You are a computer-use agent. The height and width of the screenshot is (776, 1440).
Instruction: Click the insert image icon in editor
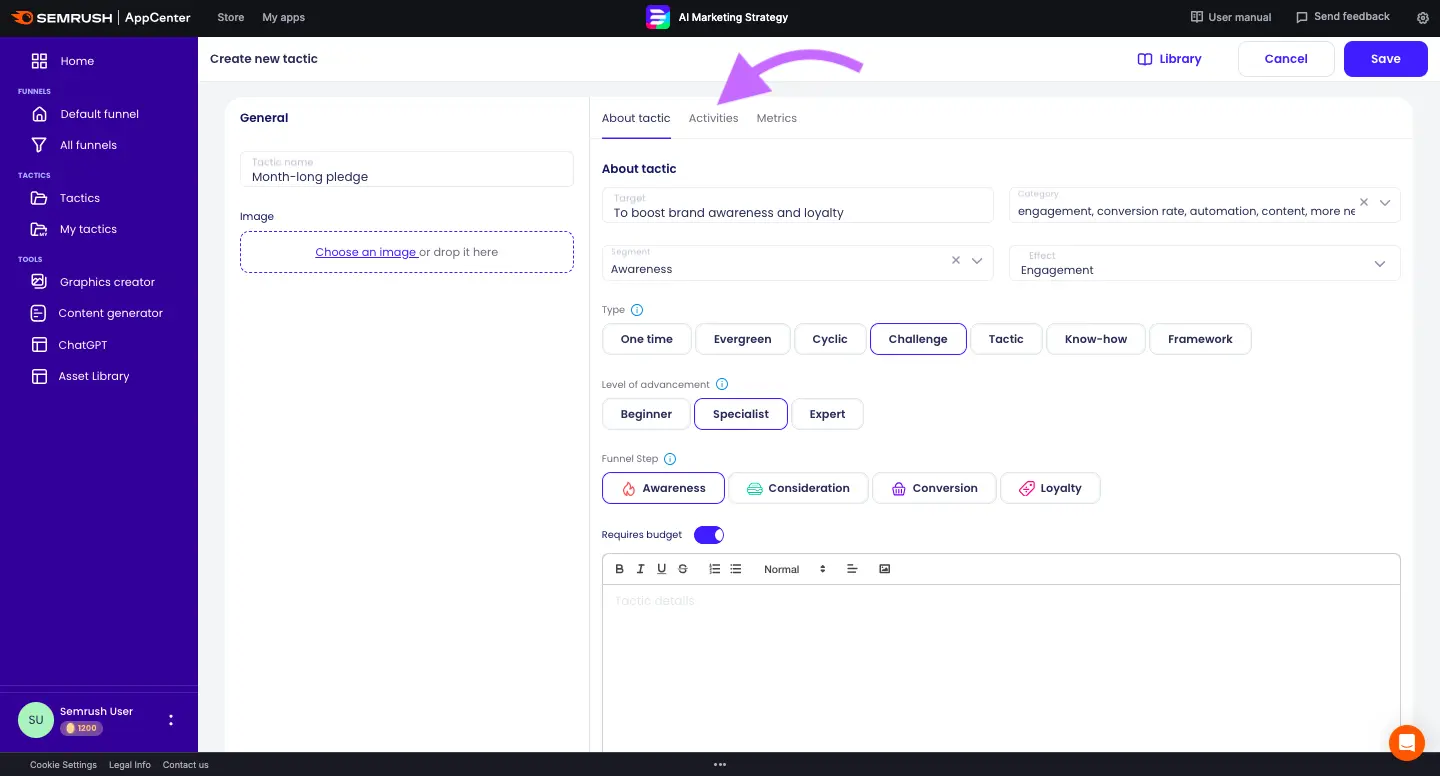884,569
